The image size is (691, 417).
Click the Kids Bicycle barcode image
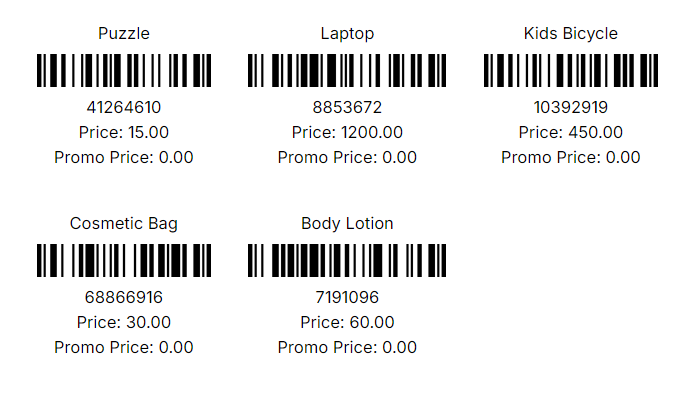click(x=571, y=71)
